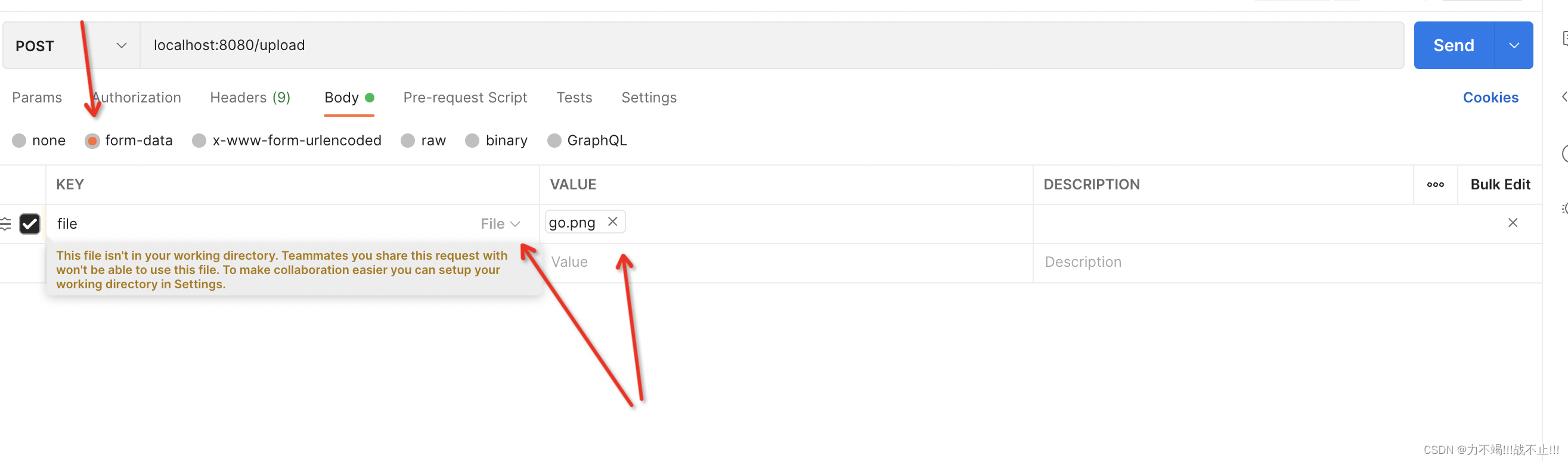Screen dimensions: 1568x461
Task: Remove the go.png file attachment
Action: (612, 222)
